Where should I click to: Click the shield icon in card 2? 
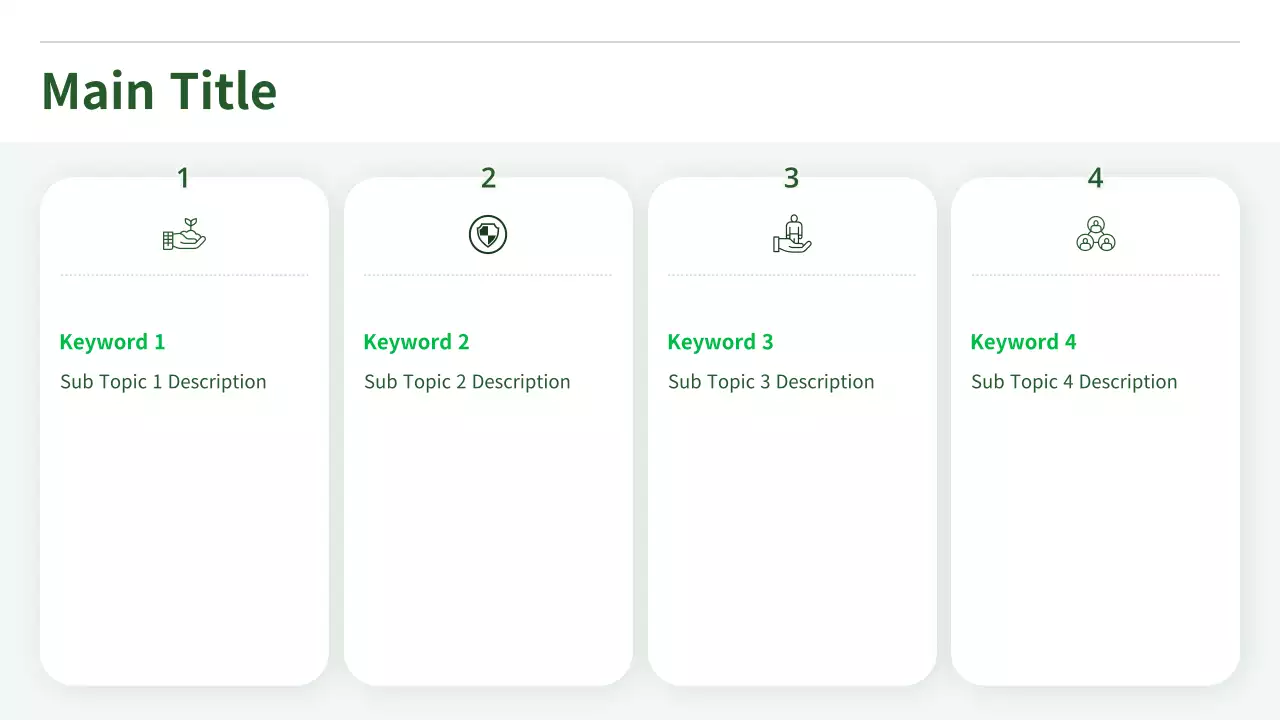pyautogui.click(x=488, y=235)
